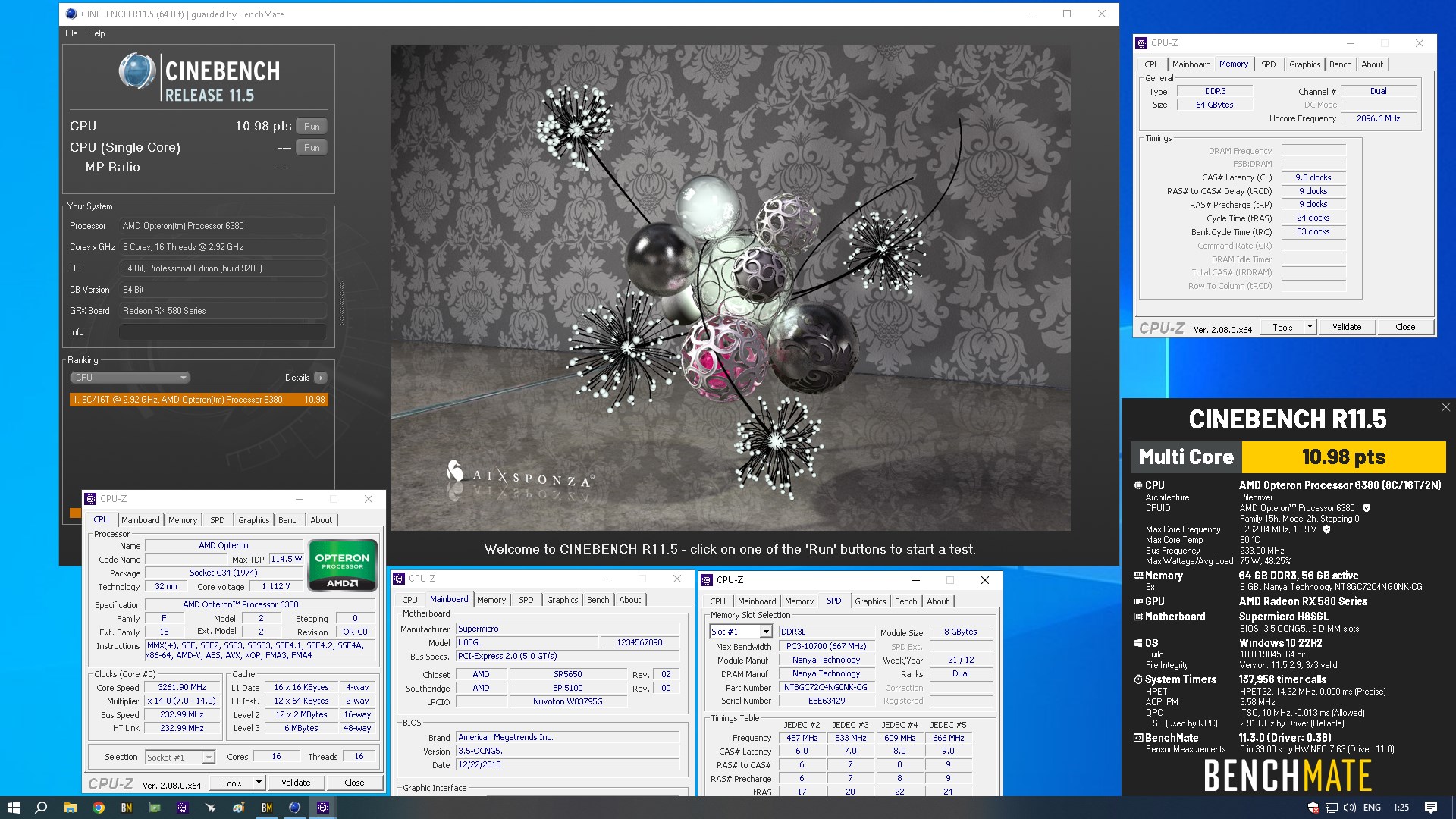1456x819 pixels.
Task: Open the Socket #1 selection dropdown
Action: tap(180, 757)
